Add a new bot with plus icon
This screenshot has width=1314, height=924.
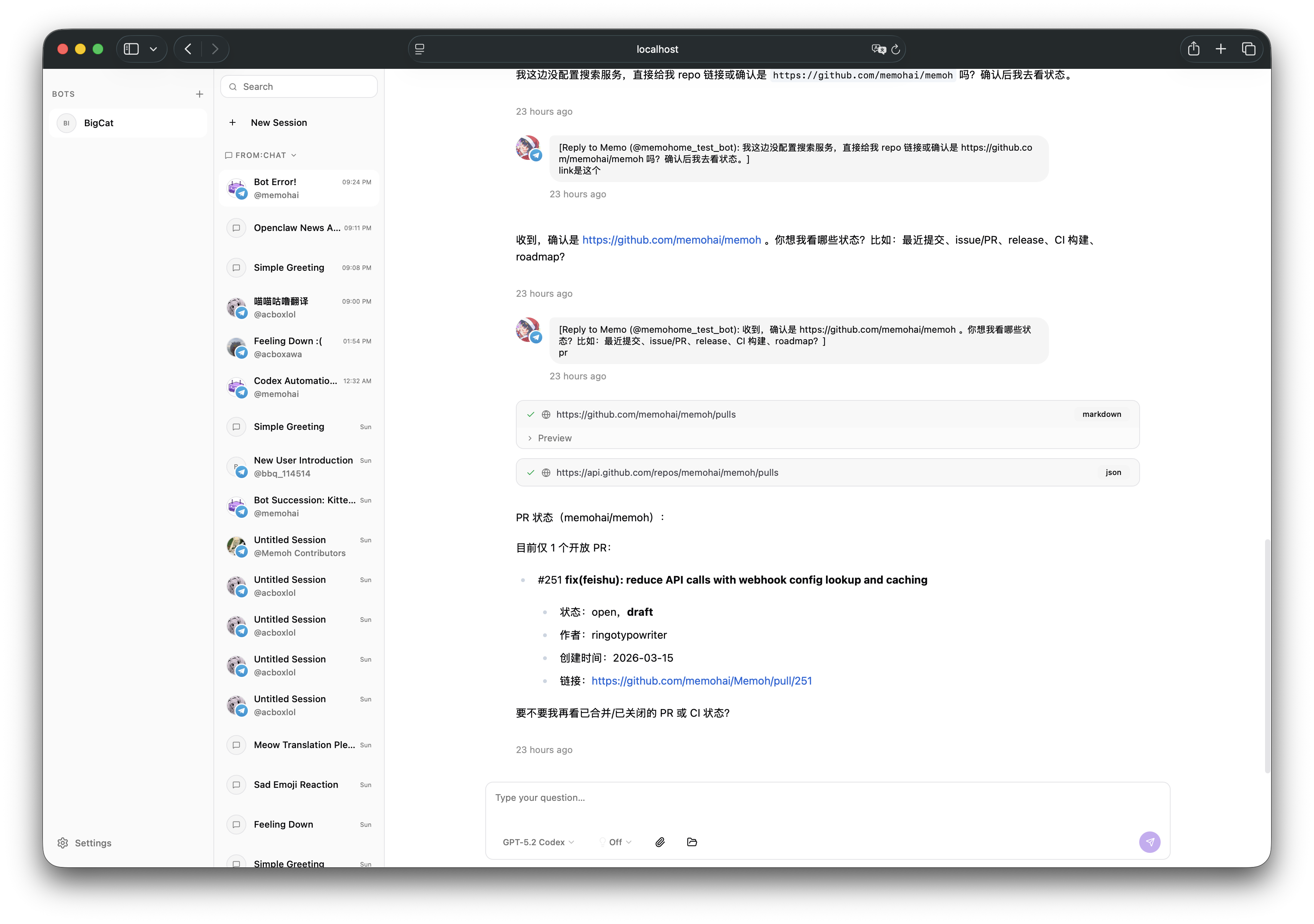199,94
